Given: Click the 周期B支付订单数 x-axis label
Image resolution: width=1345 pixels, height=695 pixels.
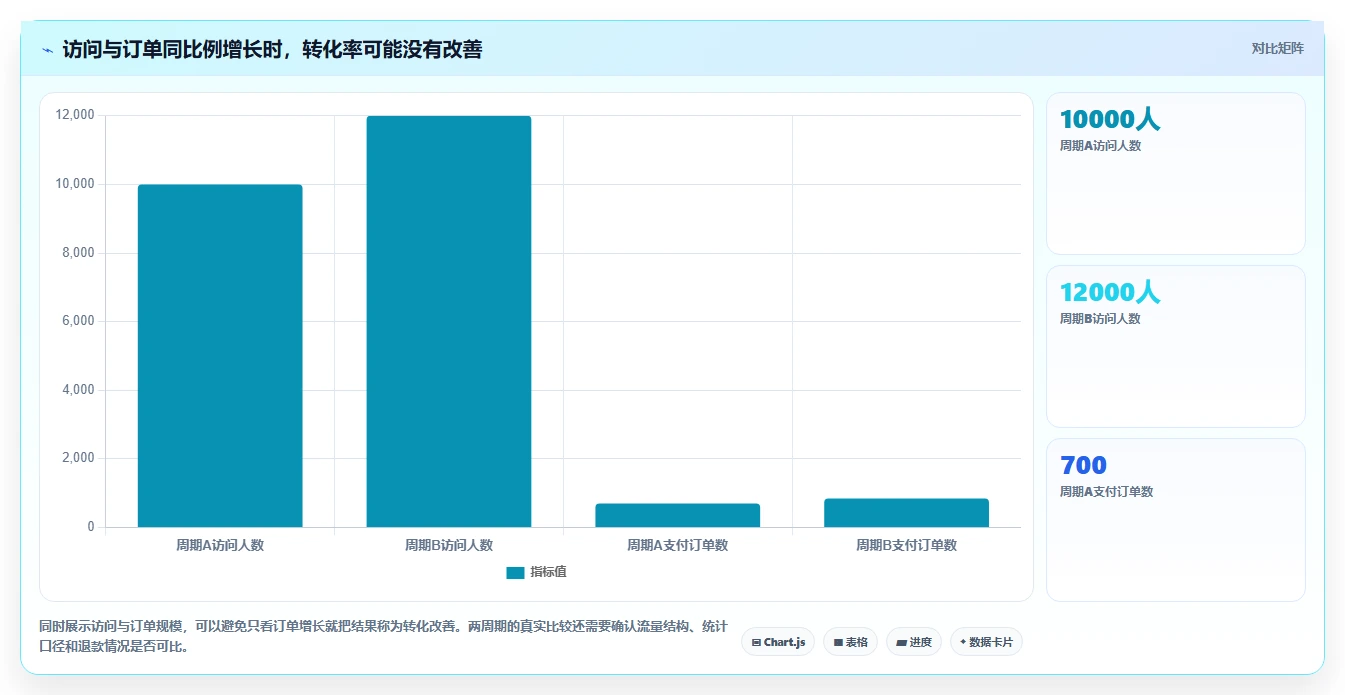Looking at the screenshot, I should 907,545.
